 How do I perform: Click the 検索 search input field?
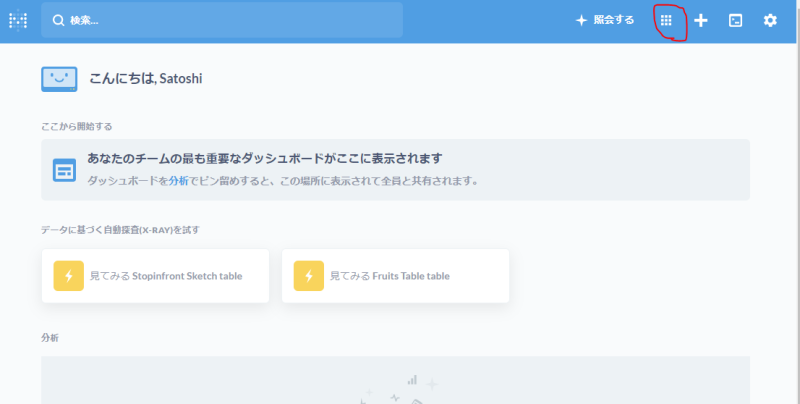(230, 20)
